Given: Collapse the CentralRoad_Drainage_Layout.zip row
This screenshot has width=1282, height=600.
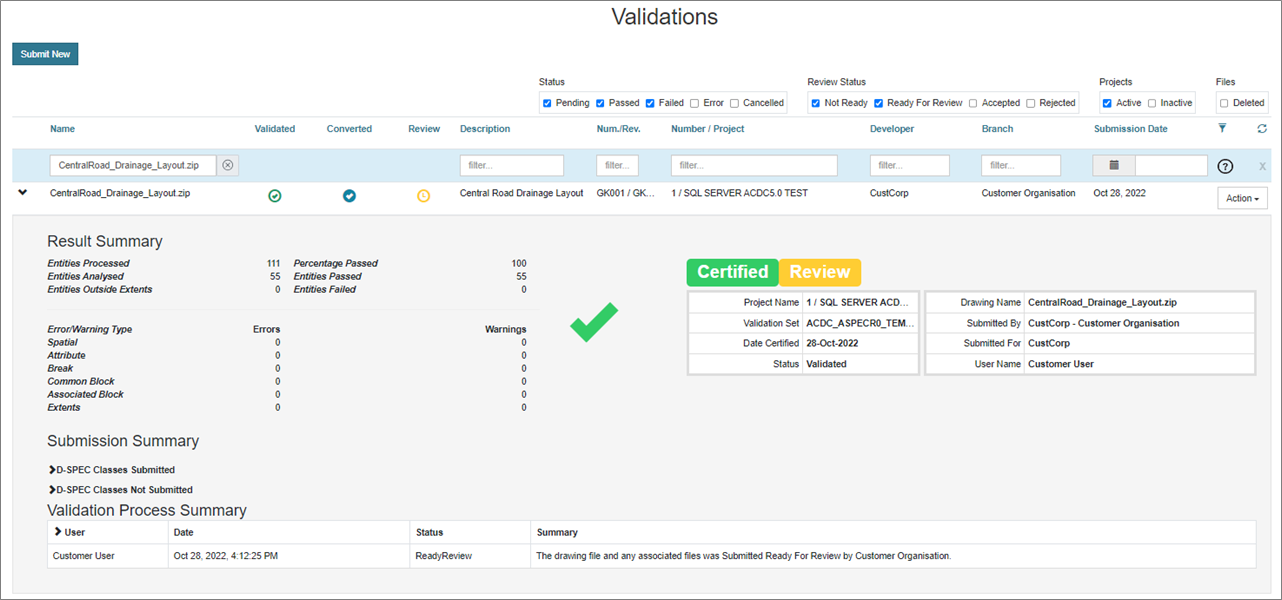Looking at the screenshot, I should (22, 193).
